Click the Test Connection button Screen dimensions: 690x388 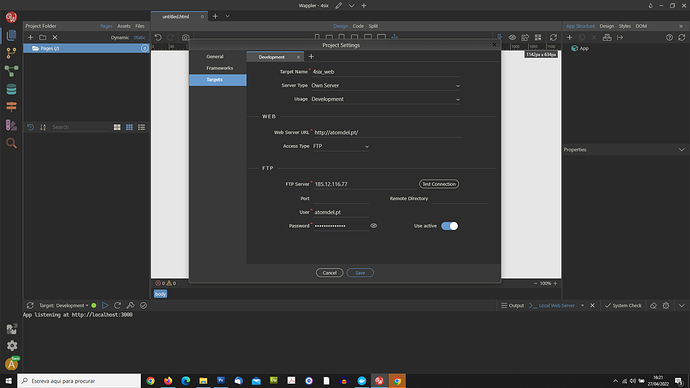(439, 184)
